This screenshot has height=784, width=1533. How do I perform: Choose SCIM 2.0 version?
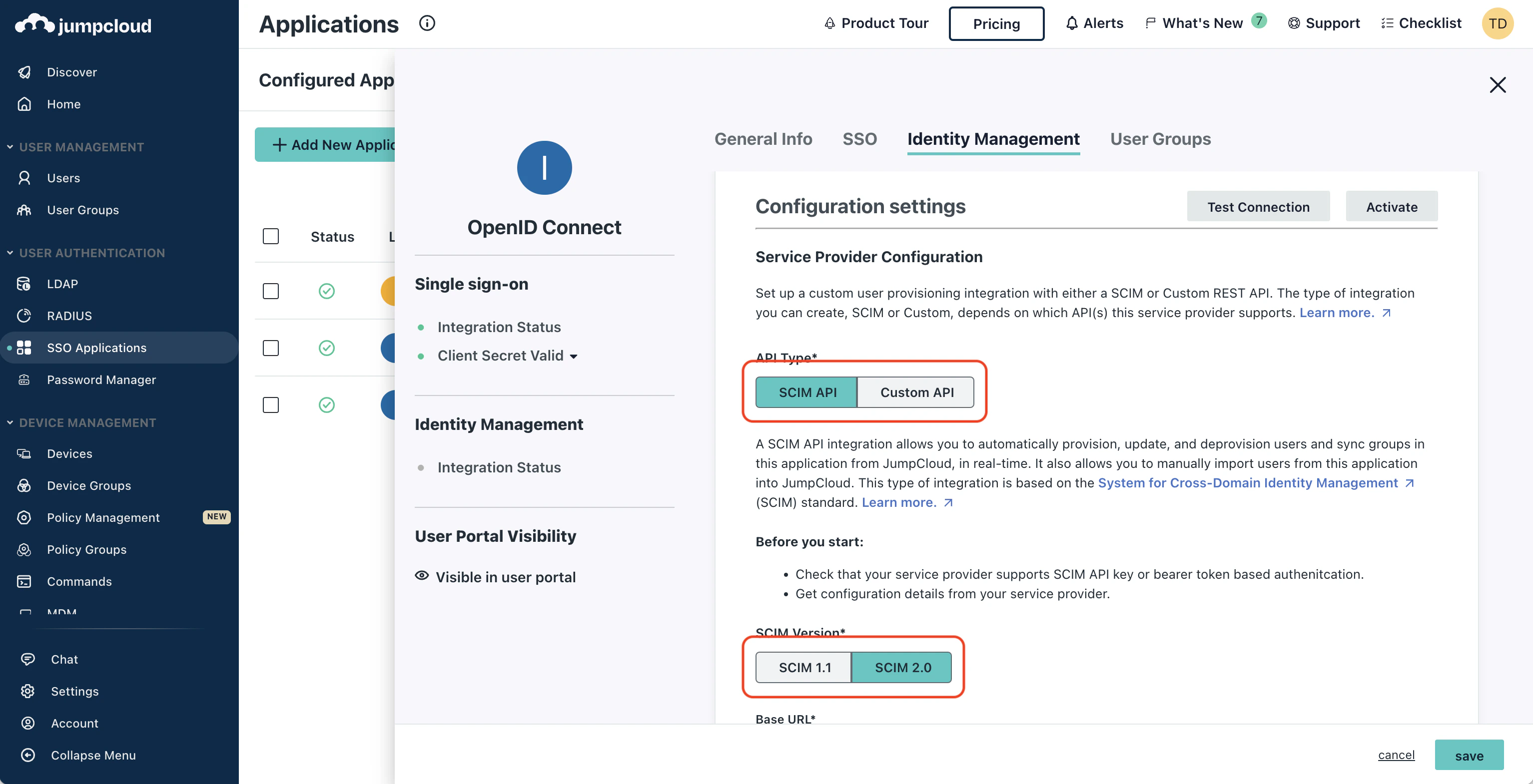902,668
